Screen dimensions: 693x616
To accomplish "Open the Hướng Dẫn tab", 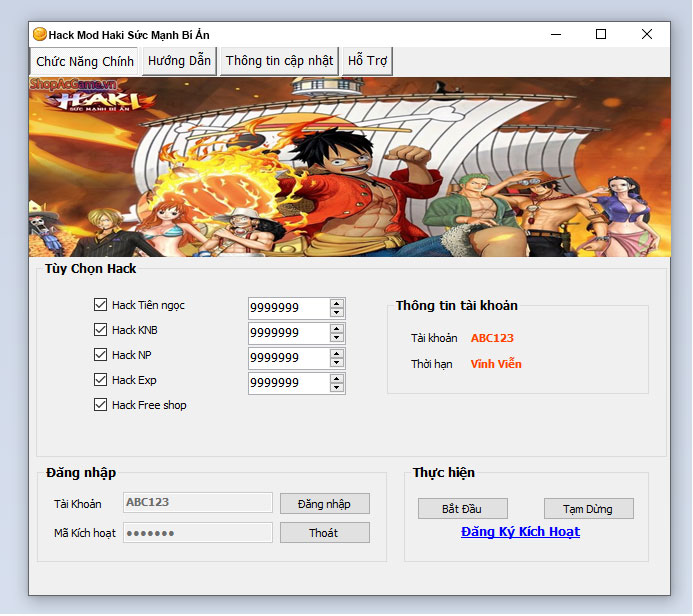I will tap(179, 61).
